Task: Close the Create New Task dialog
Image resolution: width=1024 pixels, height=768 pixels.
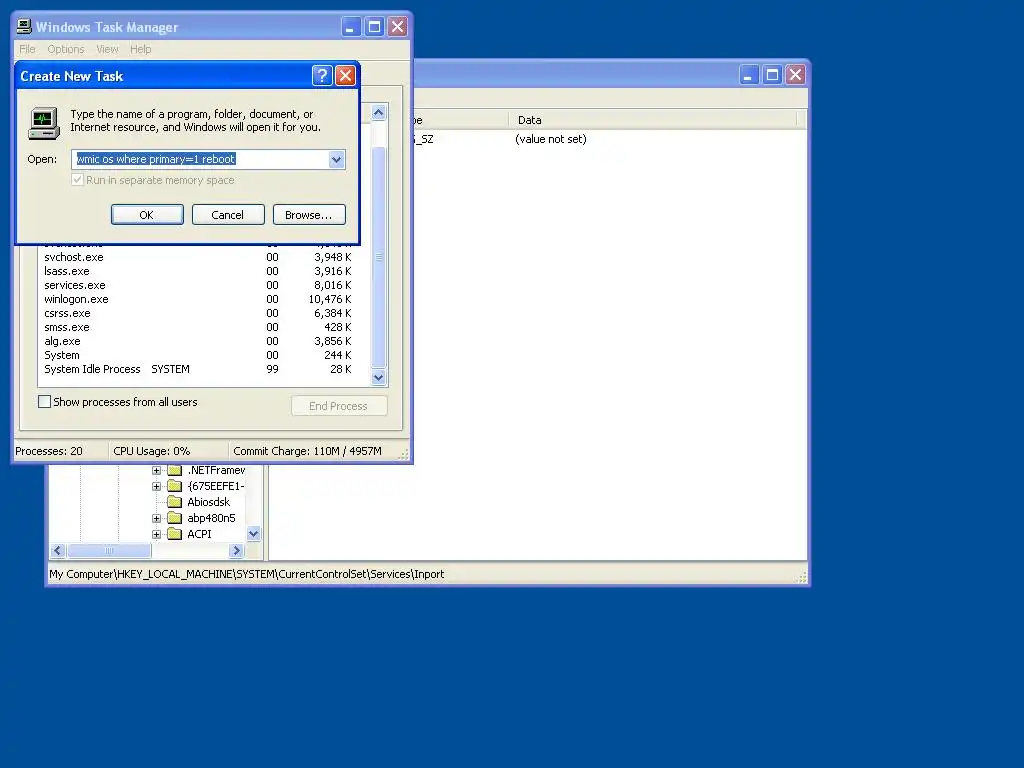Action: click(345, 76)
